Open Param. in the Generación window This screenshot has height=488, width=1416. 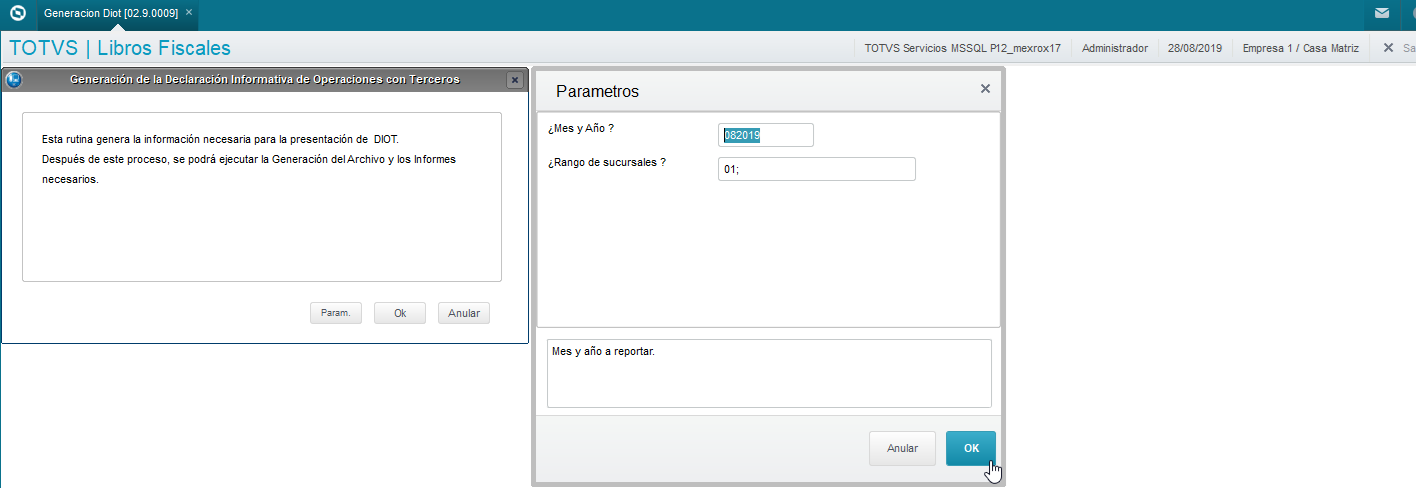pyautogui.click(x=335, y=313)
